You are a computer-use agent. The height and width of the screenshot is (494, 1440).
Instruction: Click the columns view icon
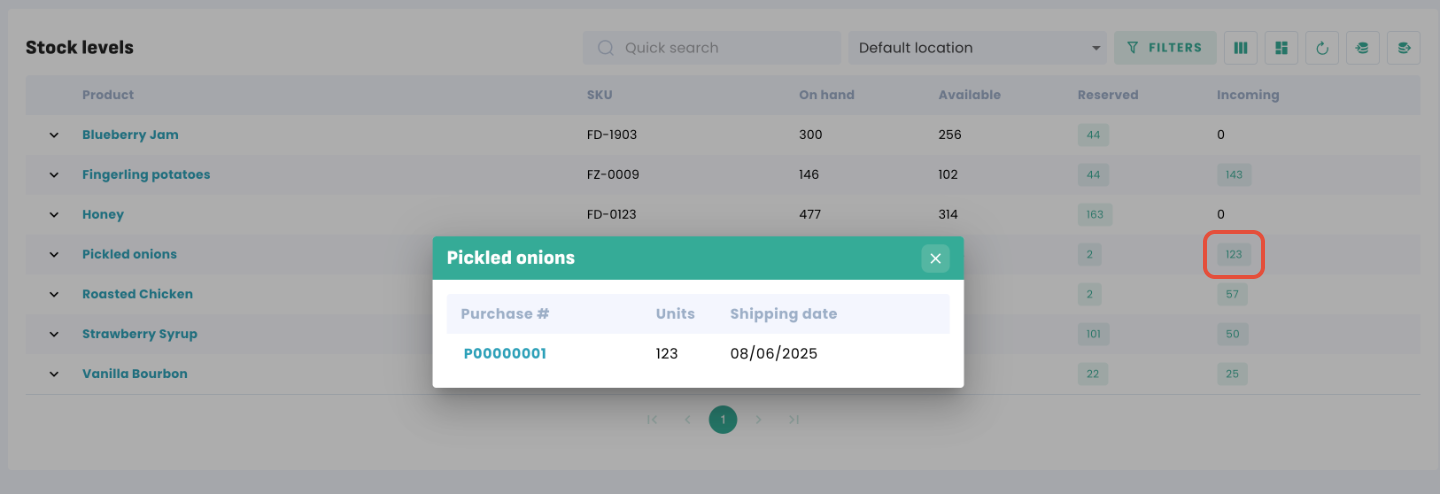[x=1241, y=47]
